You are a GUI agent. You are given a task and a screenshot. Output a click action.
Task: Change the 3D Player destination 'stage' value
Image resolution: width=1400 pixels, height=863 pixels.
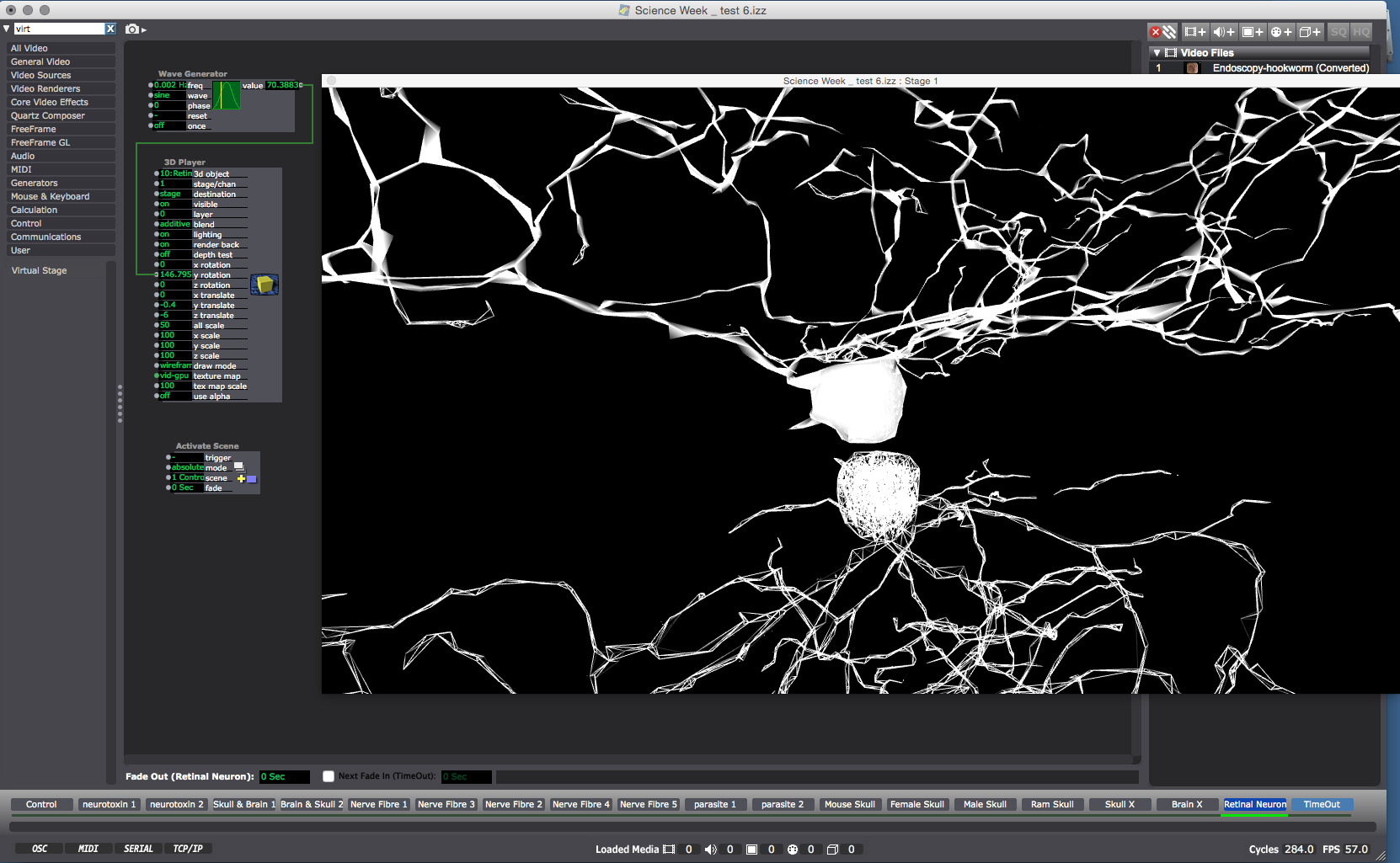pyautogui.click(x=176, y=194)
